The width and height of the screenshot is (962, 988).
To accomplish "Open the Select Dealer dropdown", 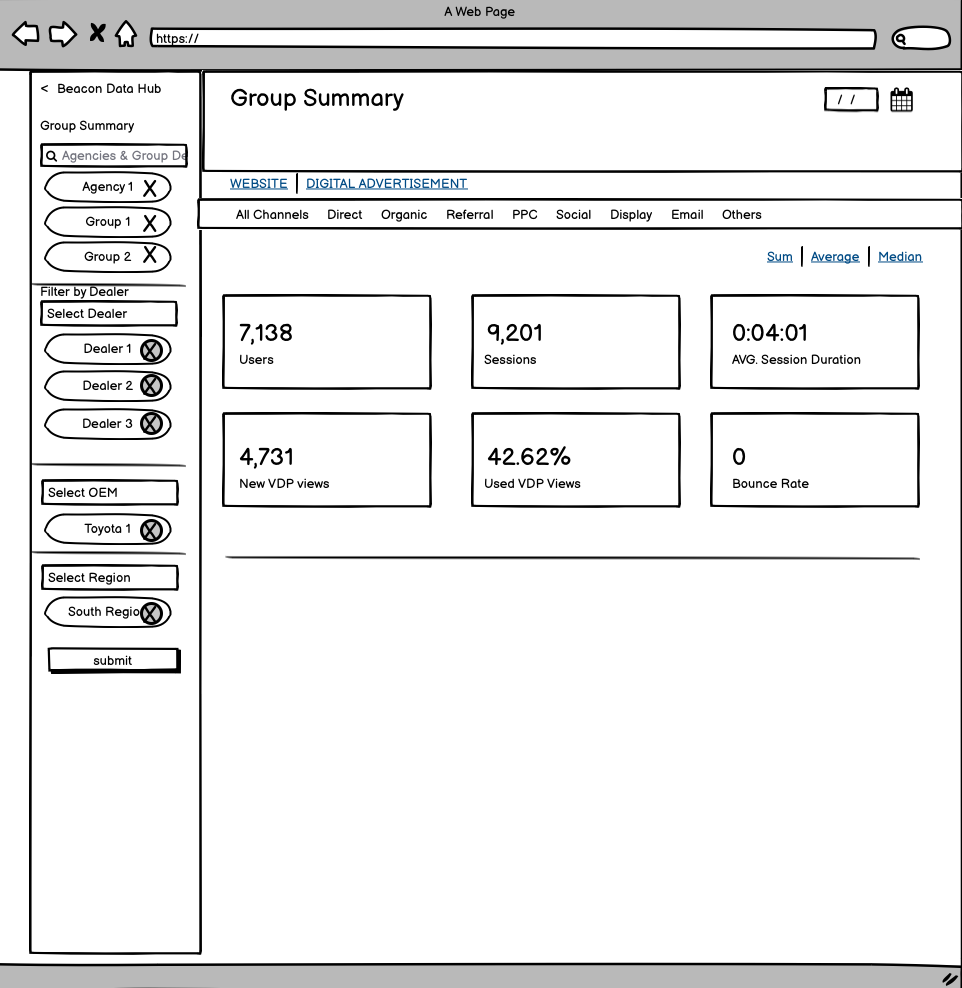I will click(x=109, y=313).
